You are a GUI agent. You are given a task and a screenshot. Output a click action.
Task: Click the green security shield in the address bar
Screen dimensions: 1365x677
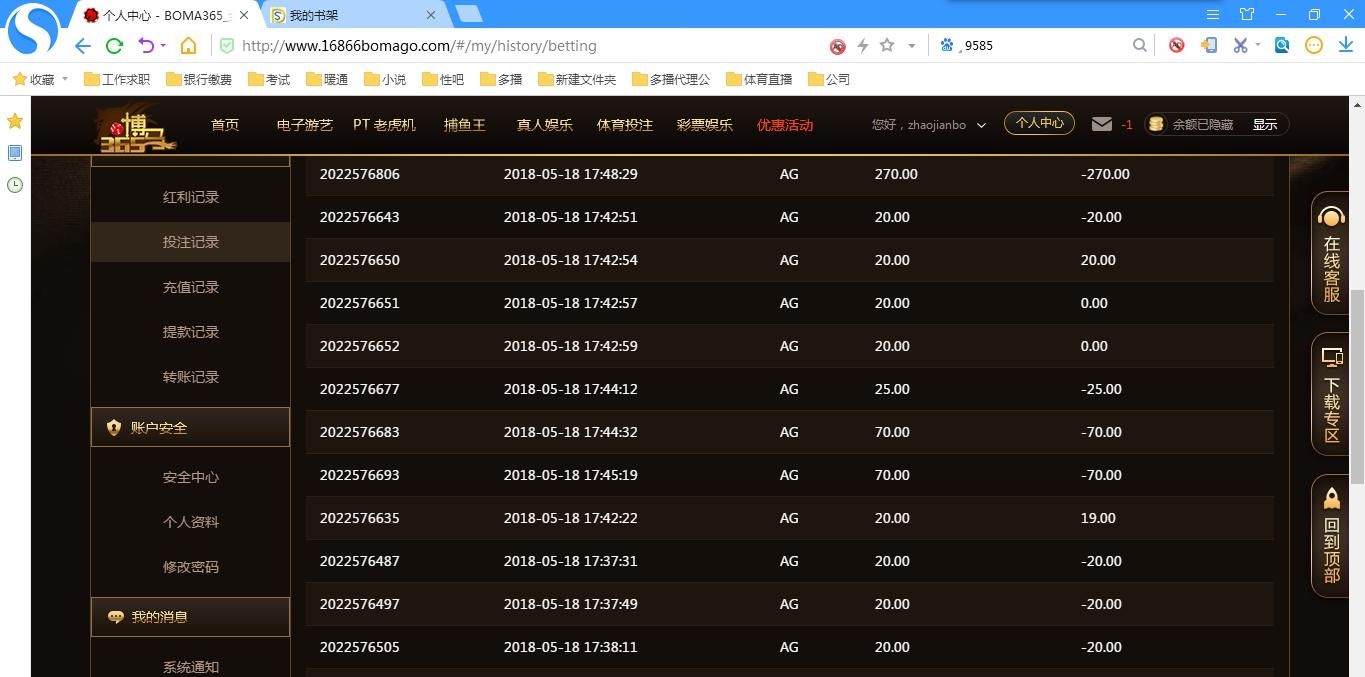tap(227, 46)
